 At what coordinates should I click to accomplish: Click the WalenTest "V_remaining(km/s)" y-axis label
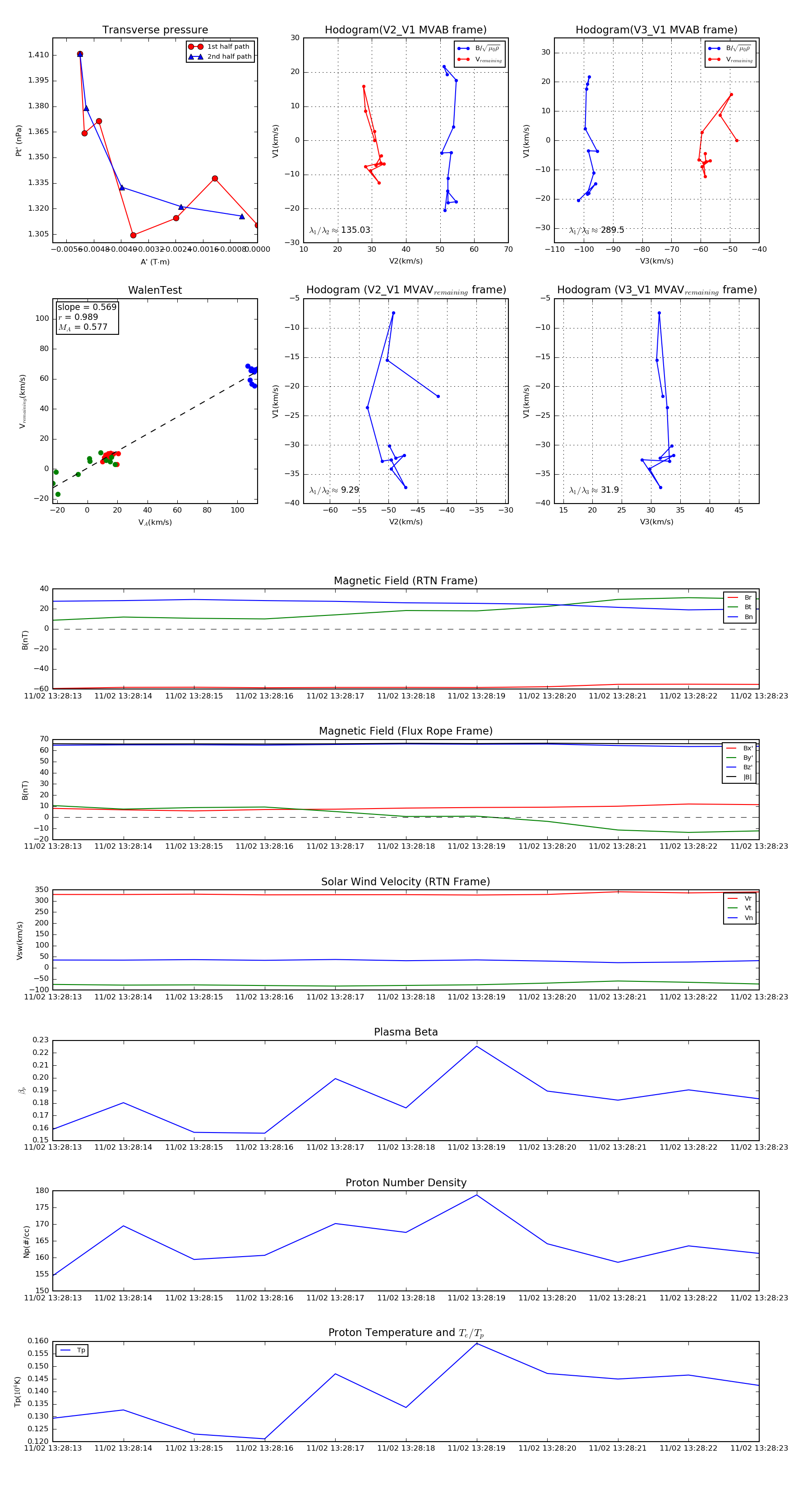(x=23, y=401)
